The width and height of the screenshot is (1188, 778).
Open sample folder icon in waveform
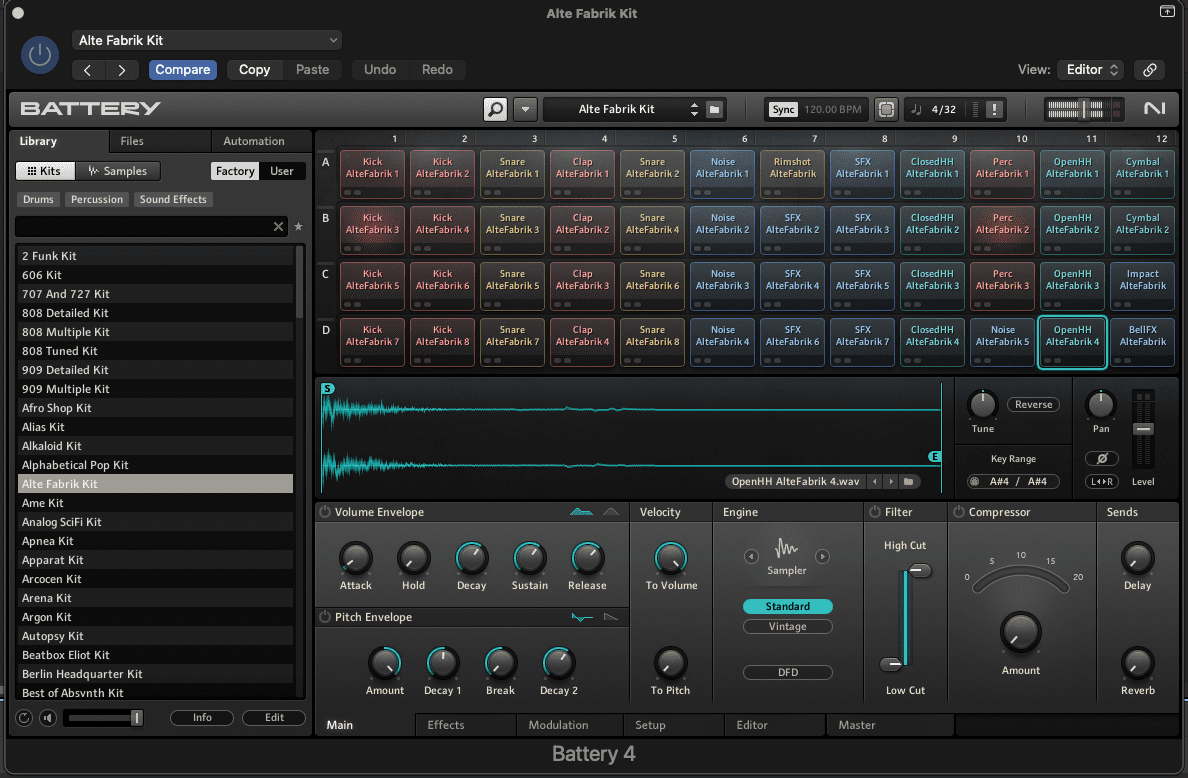coord(908,481)
